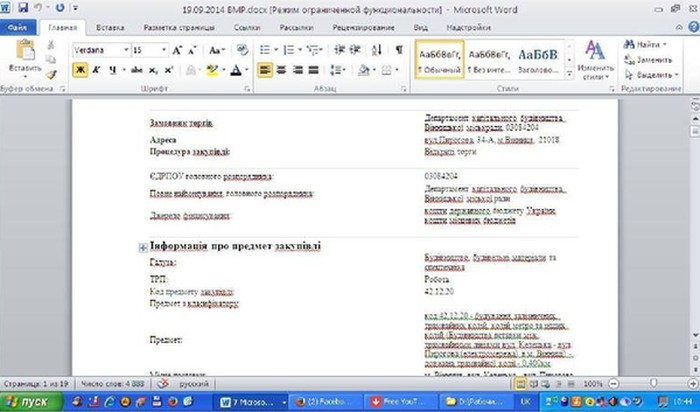Image resolution: width=700 pixels, height=412 pixels.
Task: Select Align Left paragraph alignment
Action: tap(265, 70)
